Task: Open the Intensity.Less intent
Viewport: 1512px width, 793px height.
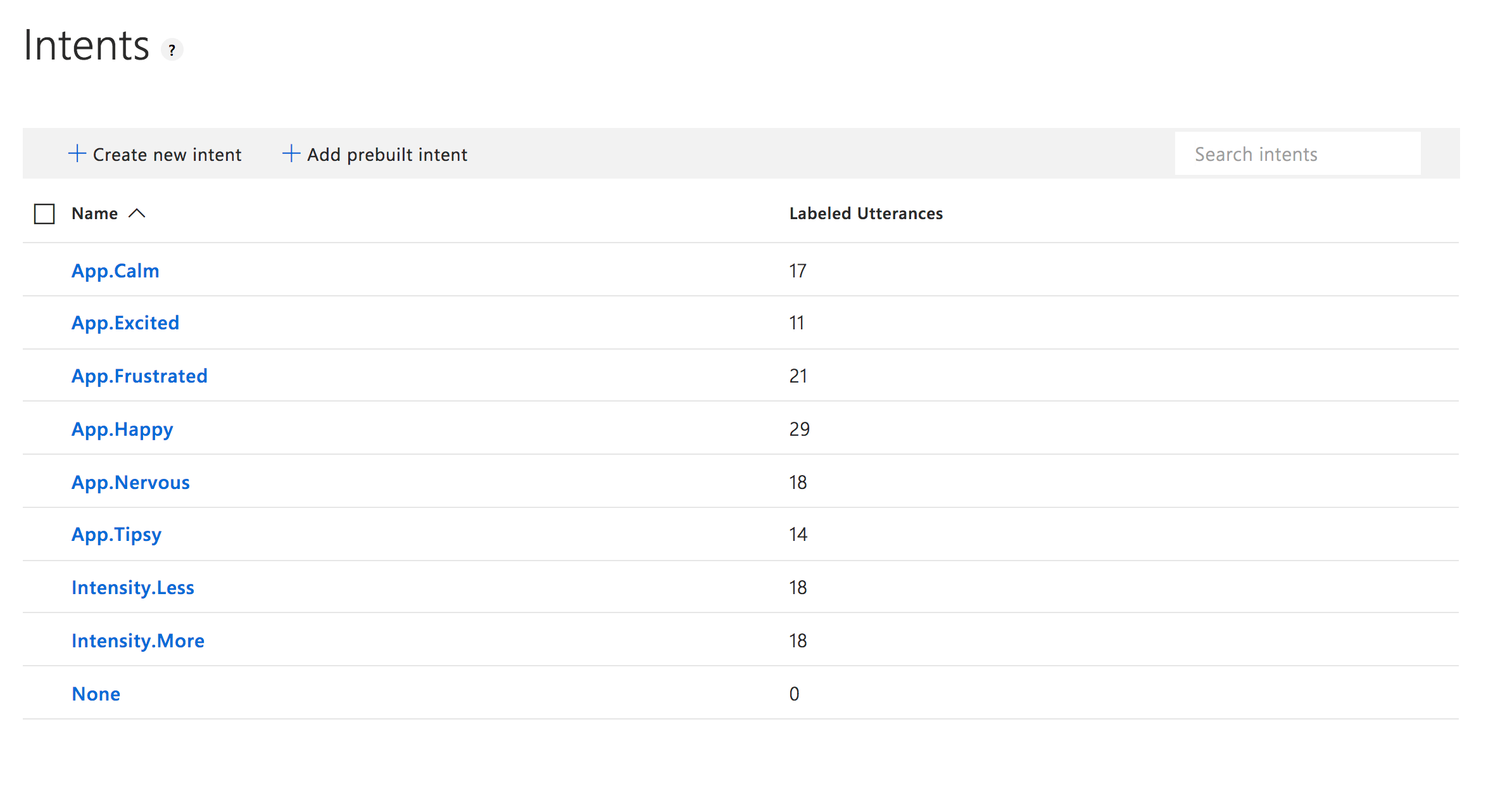Action: [x=133, y=588]
